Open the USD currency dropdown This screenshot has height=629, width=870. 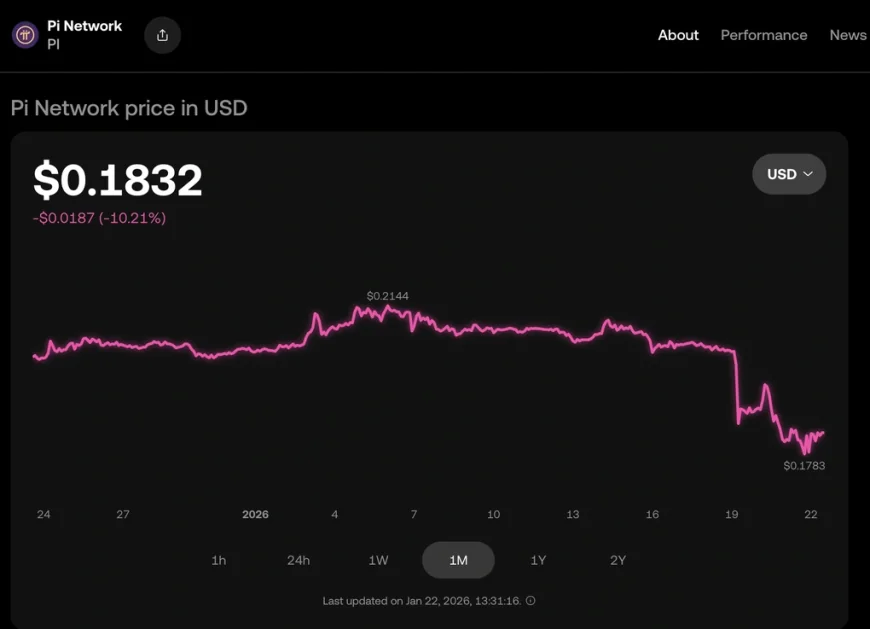click(x=789, y=174)
